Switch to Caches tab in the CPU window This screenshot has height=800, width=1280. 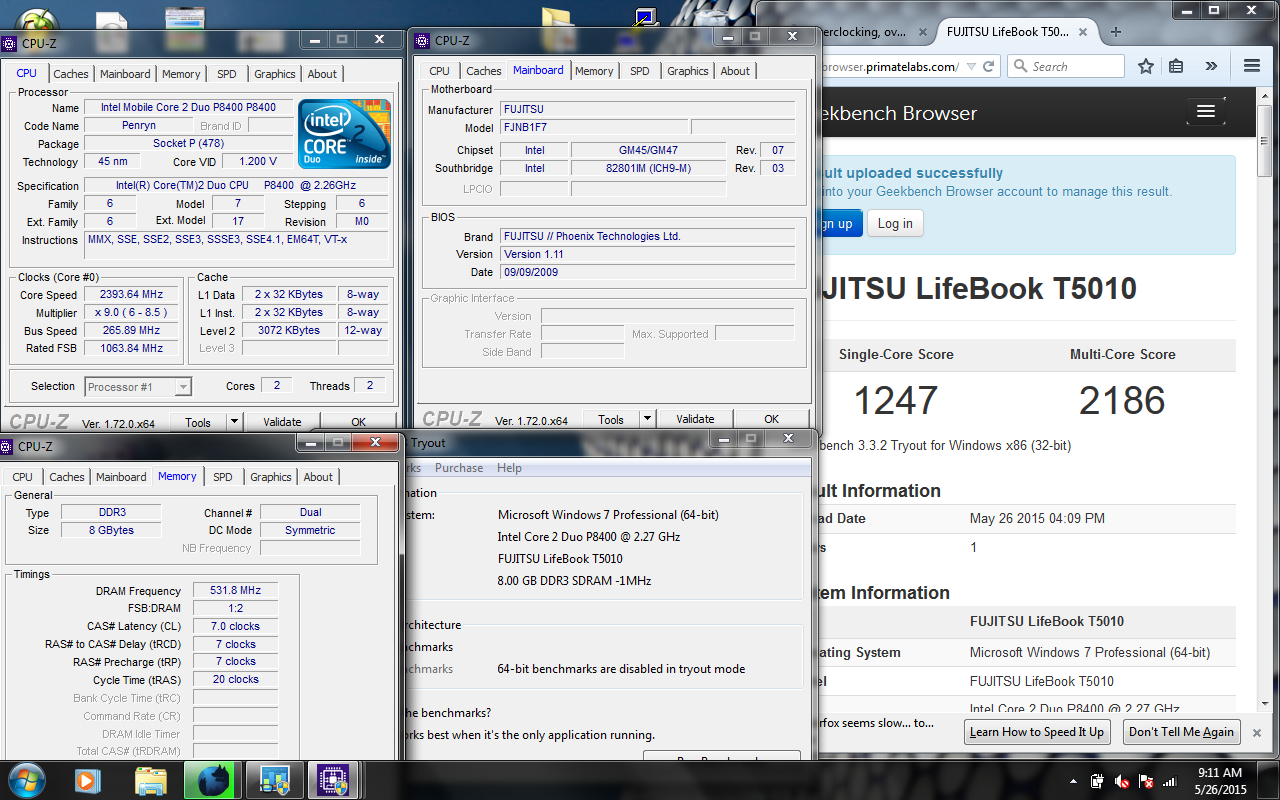[71, 74]
